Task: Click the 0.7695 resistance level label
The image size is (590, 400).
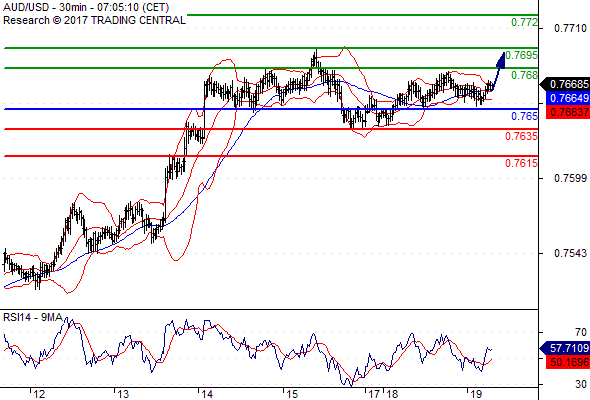Action: click(x=521, y=55)
